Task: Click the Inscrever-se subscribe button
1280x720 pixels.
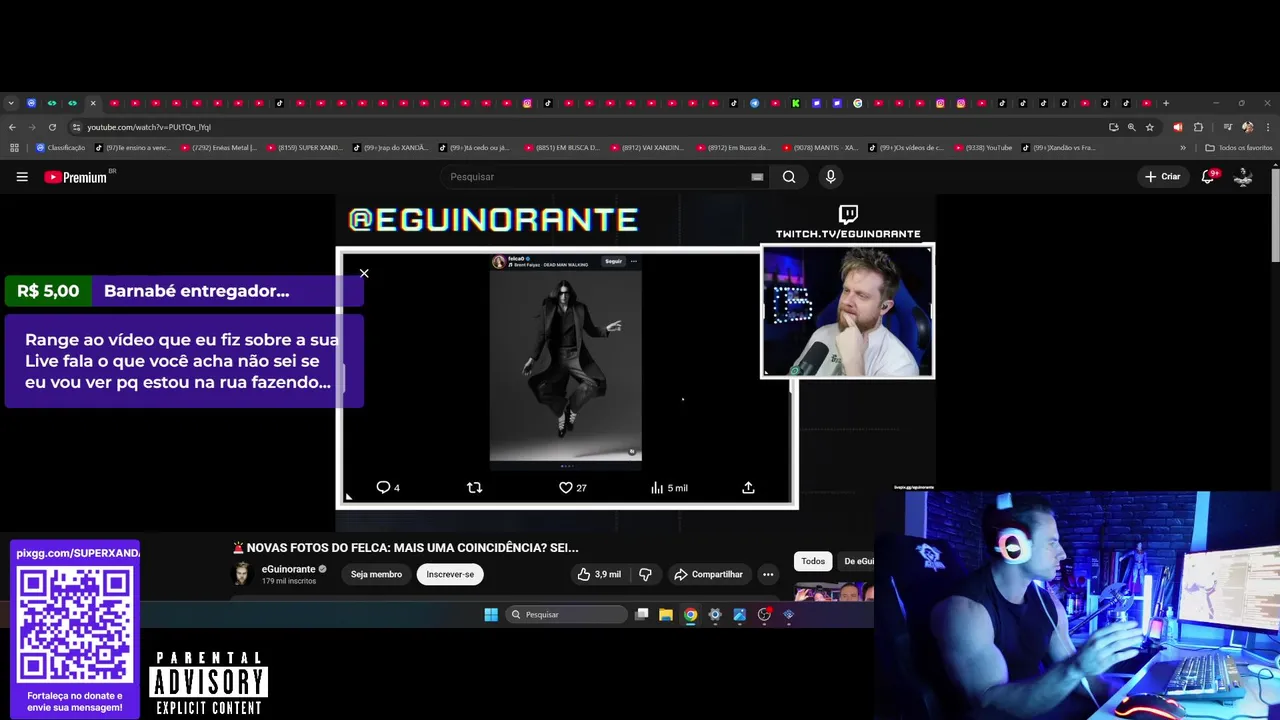Action: click(450, 574)
